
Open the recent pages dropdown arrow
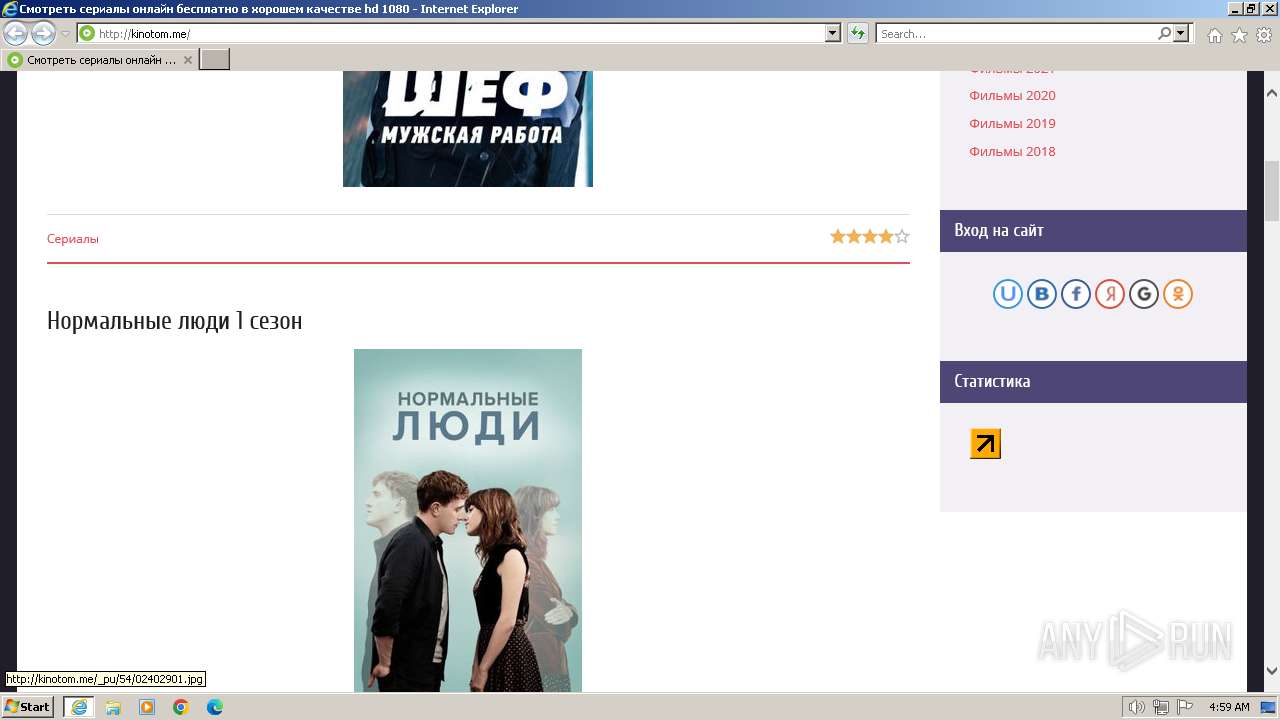[65, 34]
